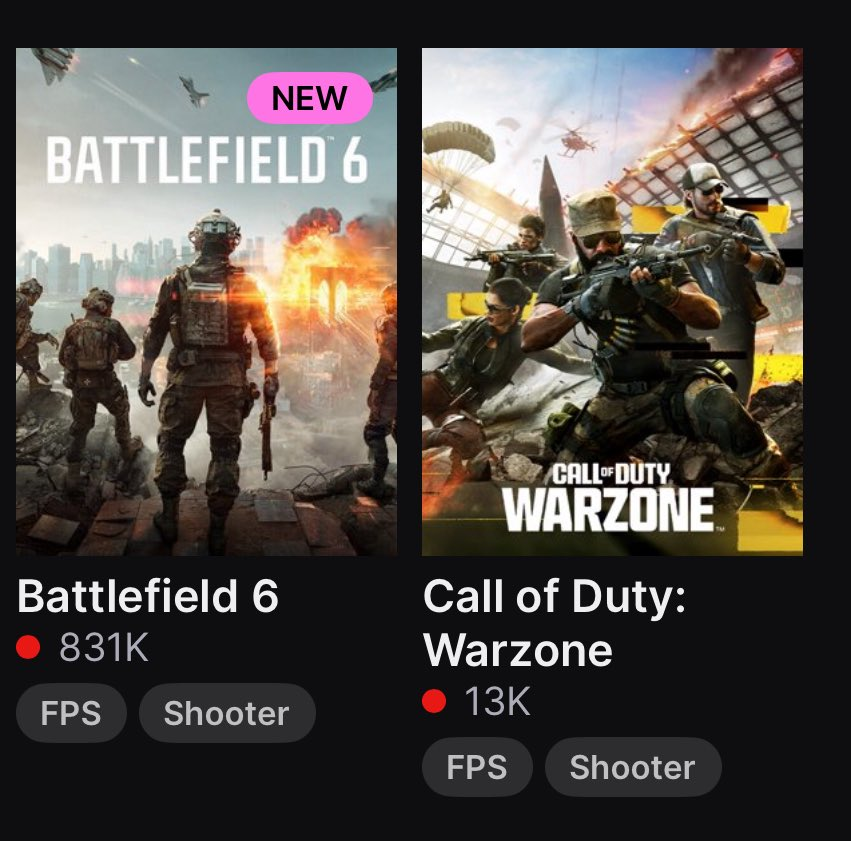The image size is (851, 841).
Task: Select the Shooter tag under Battlefield 6
Action: 227,713
